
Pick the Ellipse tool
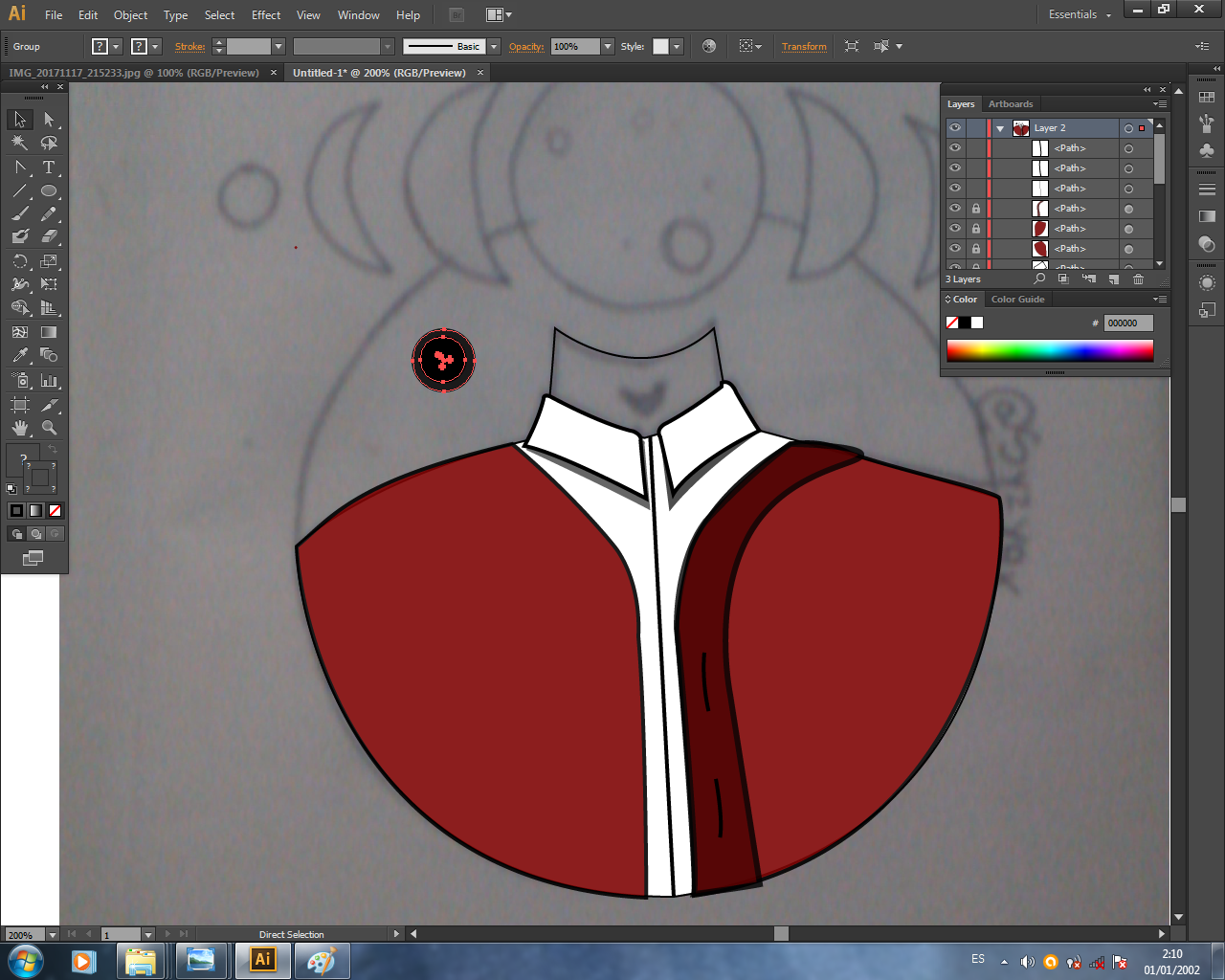click(x=49, y=189)
